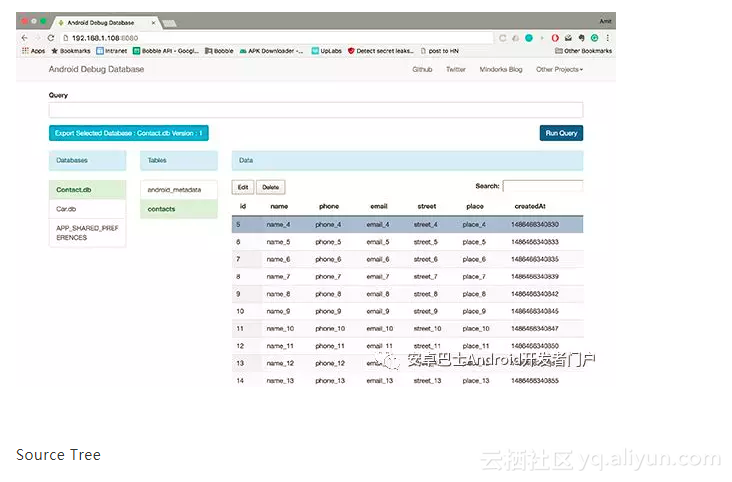Sort by the street column header
This screenshot has height=482, width=732.
coord(427,206)
